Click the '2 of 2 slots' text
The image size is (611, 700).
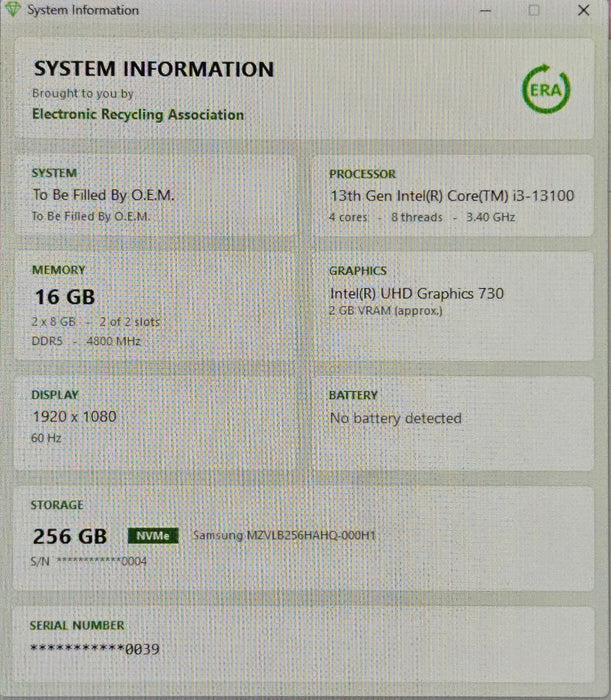tap(129, 321)
